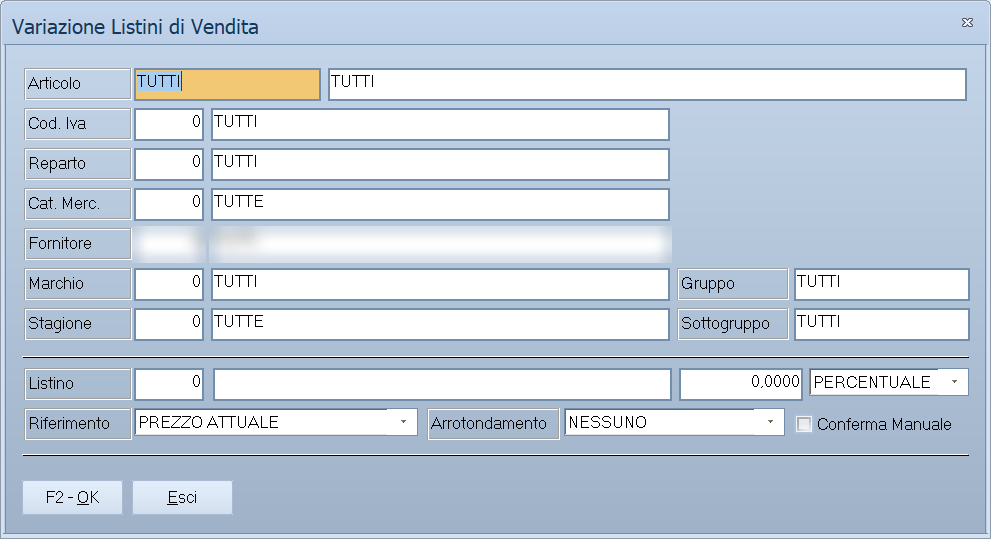Click the Listino description field

click(x=442, y=384)
